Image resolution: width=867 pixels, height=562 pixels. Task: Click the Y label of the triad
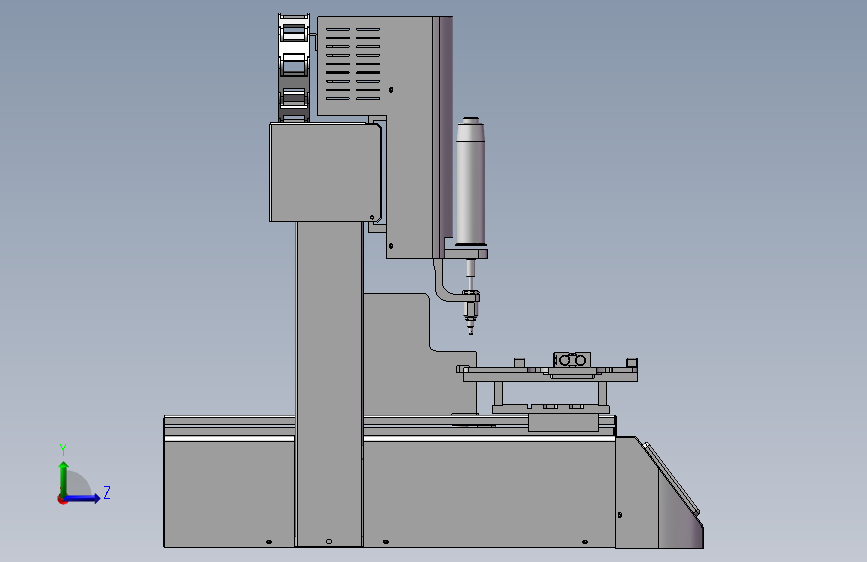coord(63,450)
